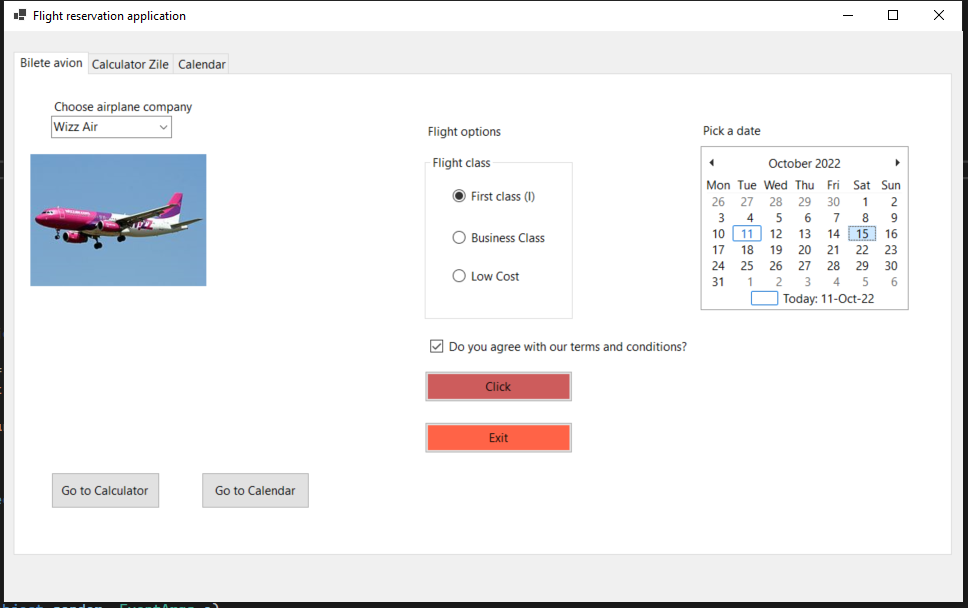Click the Go to Calculator button
Viewport: 968px width, 608px height.
tap(105, 490)
